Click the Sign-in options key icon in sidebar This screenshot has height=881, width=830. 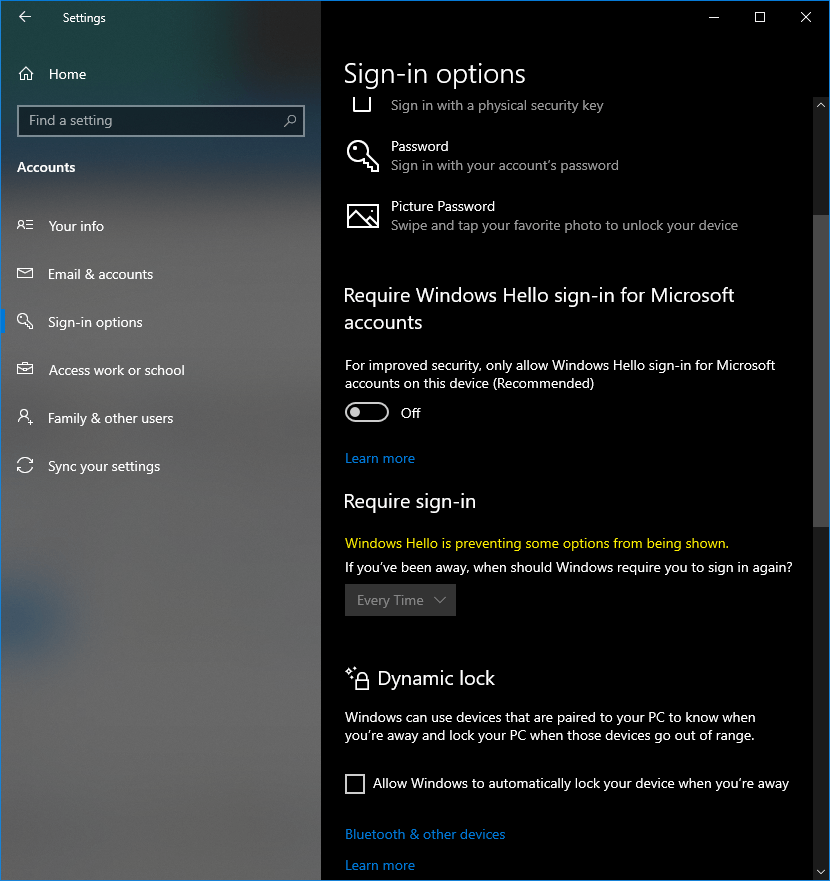click(x=25, y=321)
